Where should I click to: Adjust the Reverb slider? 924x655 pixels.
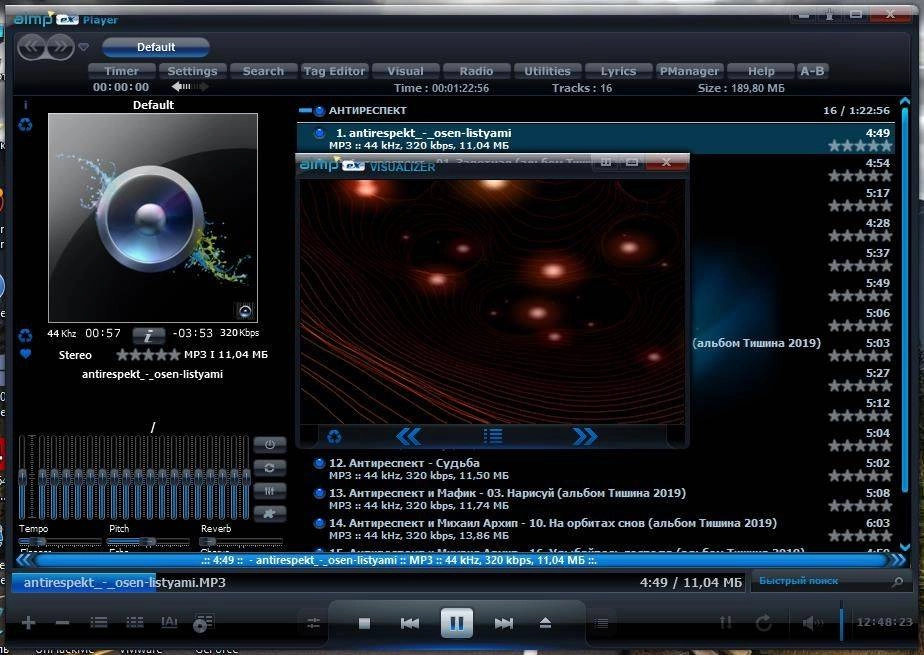click(x=241, y=541)
